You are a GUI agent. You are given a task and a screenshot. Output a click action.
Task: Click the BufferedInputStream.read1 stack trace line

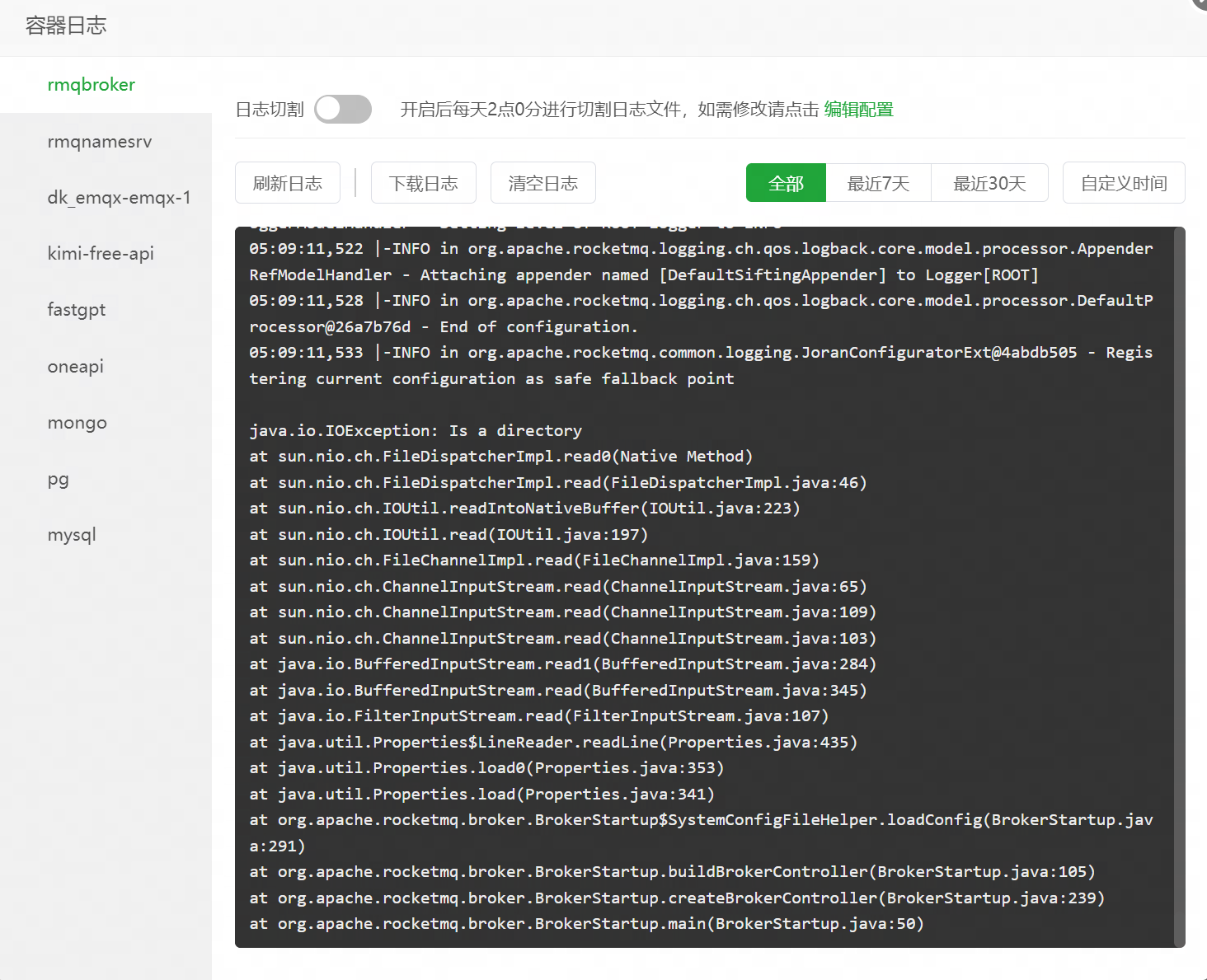(563, 663)
